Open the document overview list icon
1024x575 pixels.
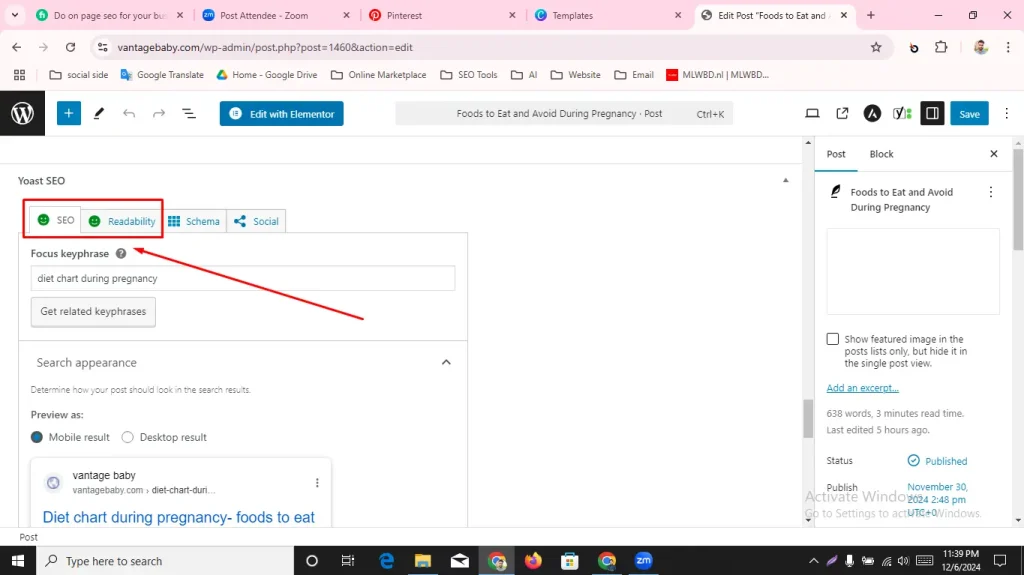pos(189,114)
